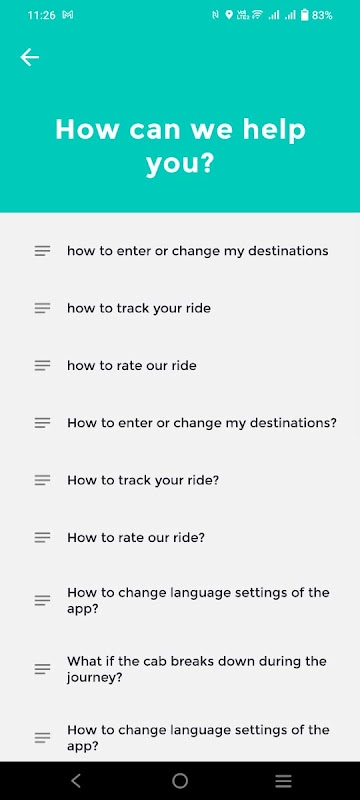360x800 pixels.
Task: Open last 'How to change language settings' entry
Action: [x=180, y=738]
